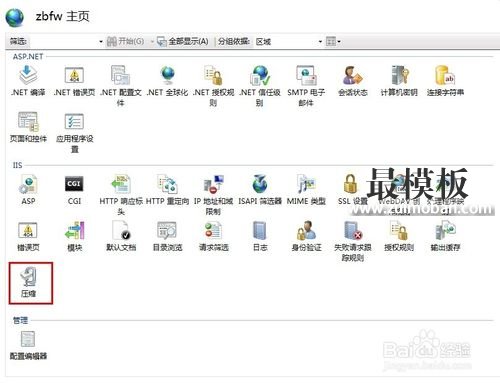The height and width of the screenshot is (383, 500).
Task: Click 全部显示(A) button
Action: (183, 42)
